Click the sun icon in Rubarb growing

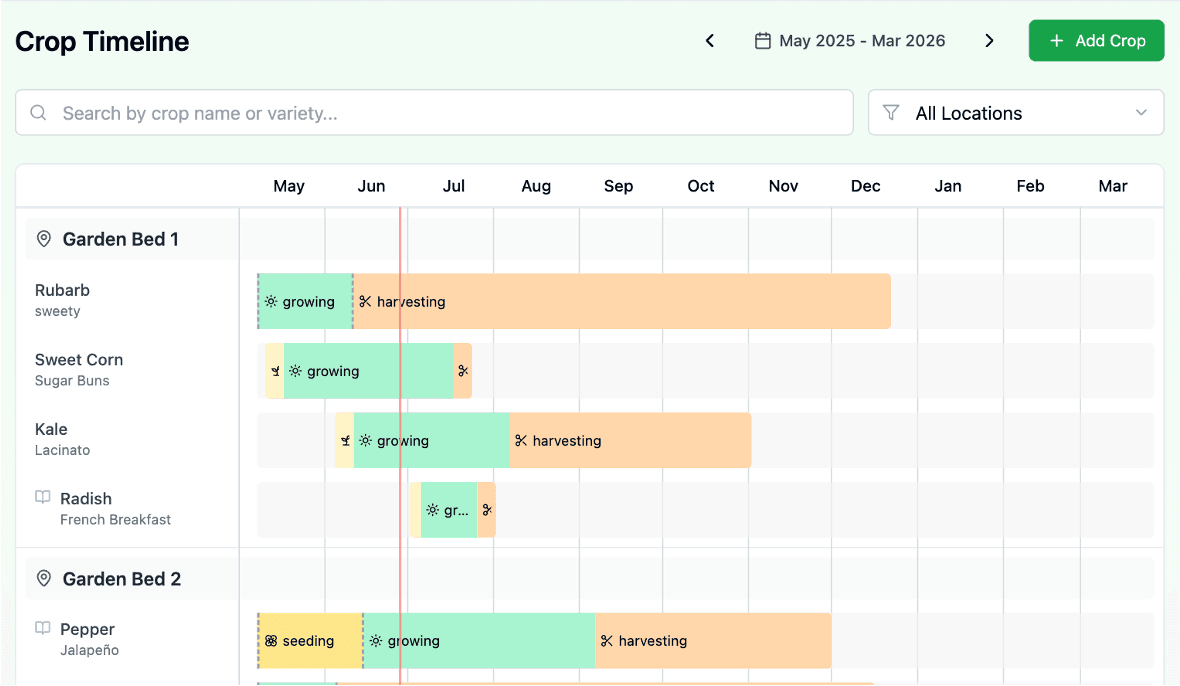[x=271, y=302]
